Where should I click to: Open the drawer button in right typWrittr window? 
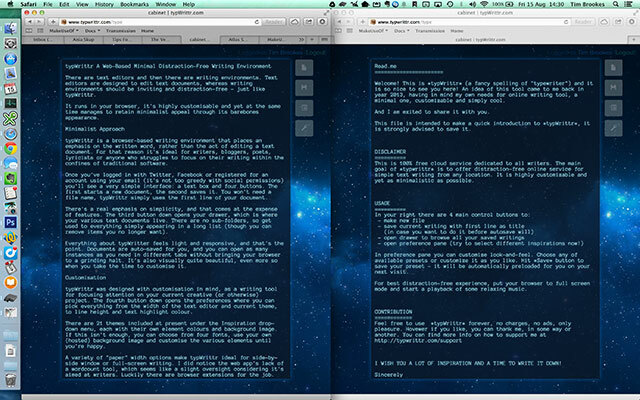pyautogui.click(x=613, y=108)
